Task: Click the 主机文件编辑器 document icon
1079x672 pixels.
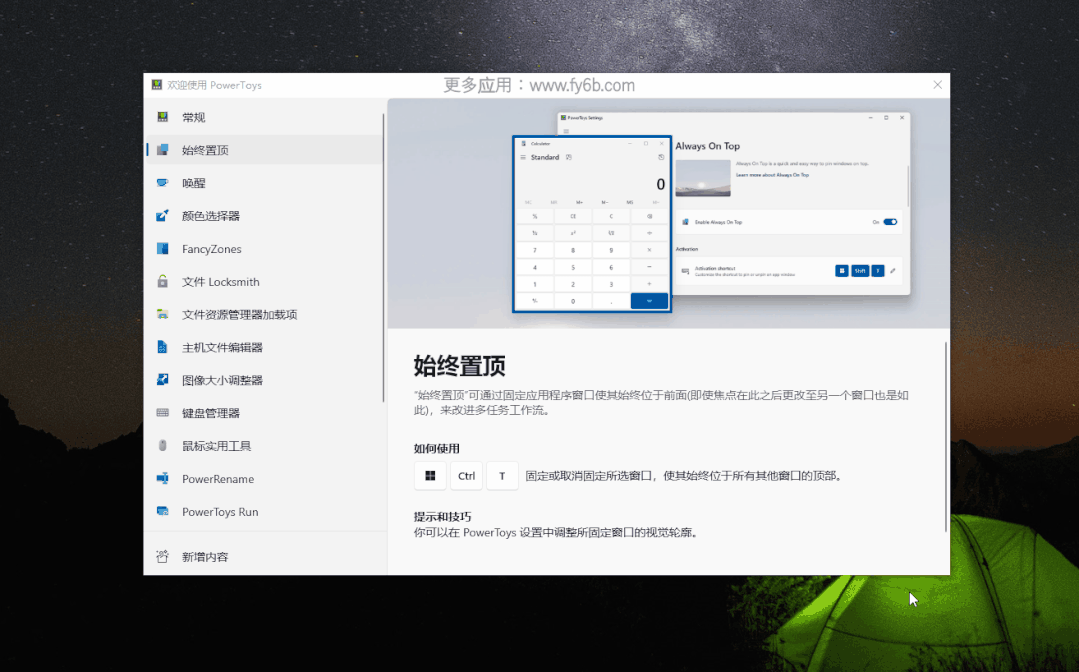Action: (x=162, y=347)
